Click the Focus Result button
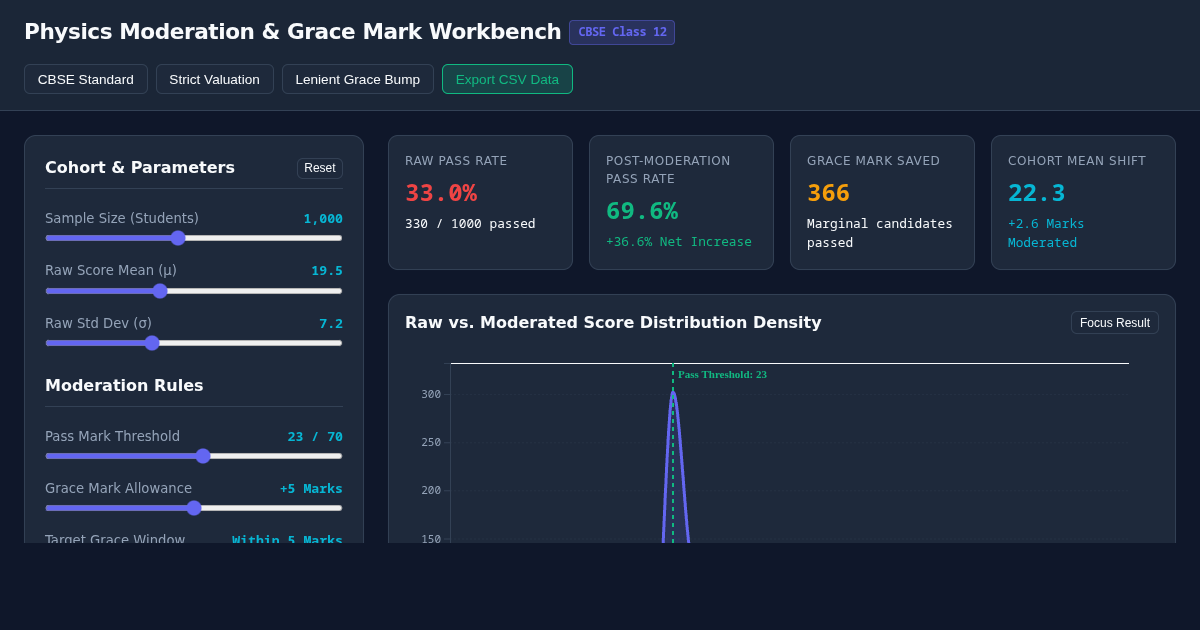The image size is (1200, 630). point(1115,323)
